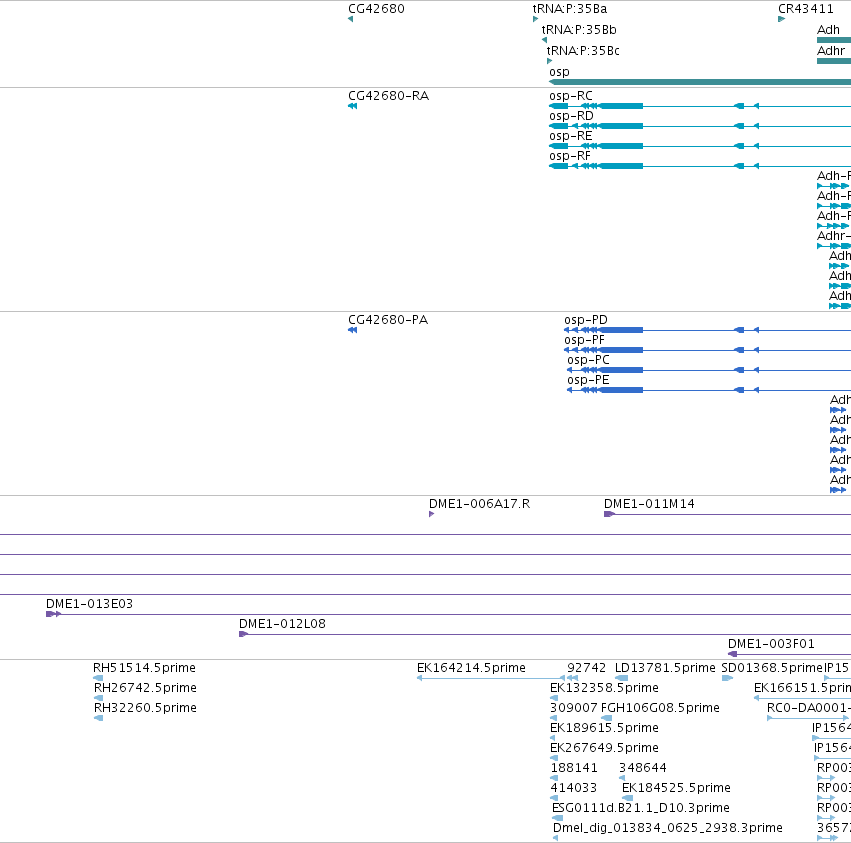Click the ESG0111d.B21.1_D10.3prime EST label
This screenshot has width=851, height=843.
(x=640, y=808)
